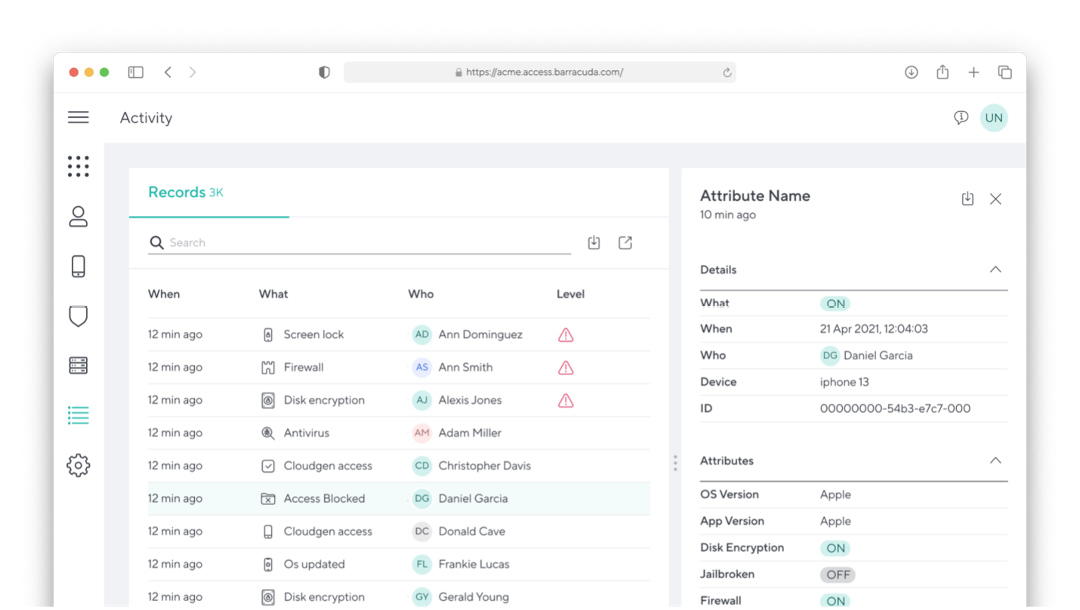Image resolution: width=1080 pixels, height=610 pixels.
Task: Open Devices via sidebar phone icon
Action: (78, 266)
